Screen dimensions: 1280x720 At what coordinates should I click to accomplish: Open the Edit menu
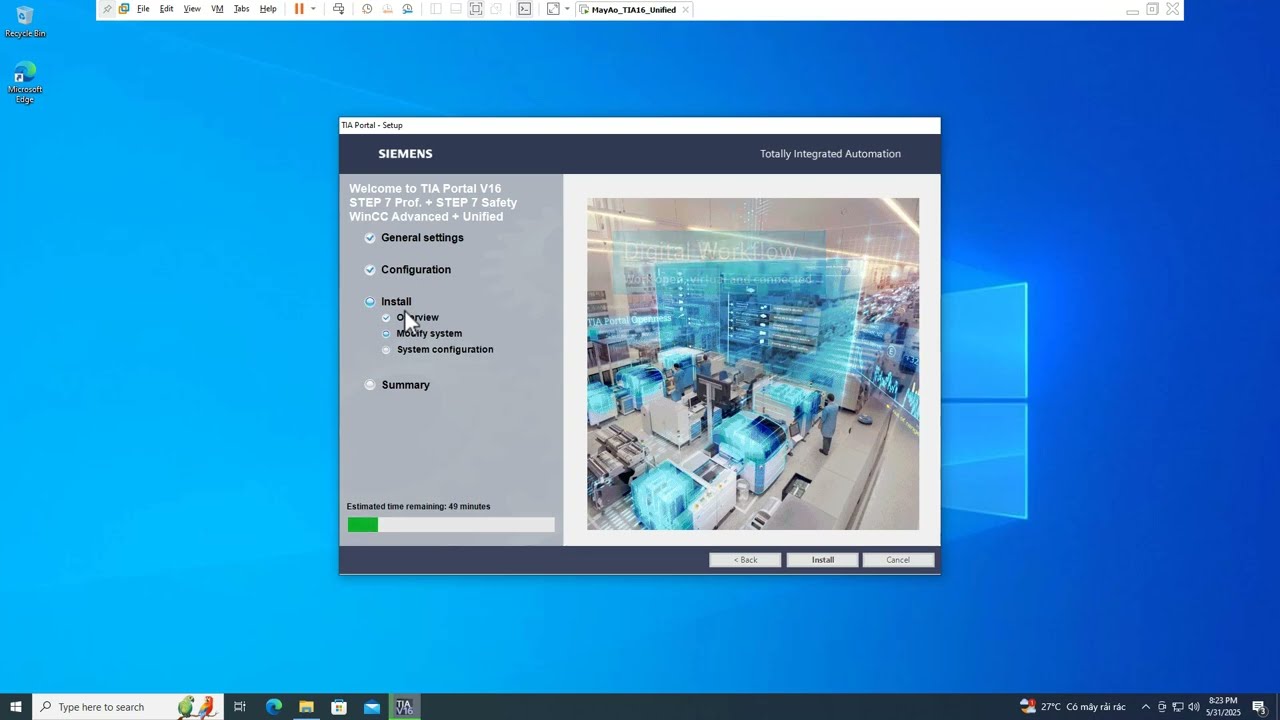[x=166, y=9]
